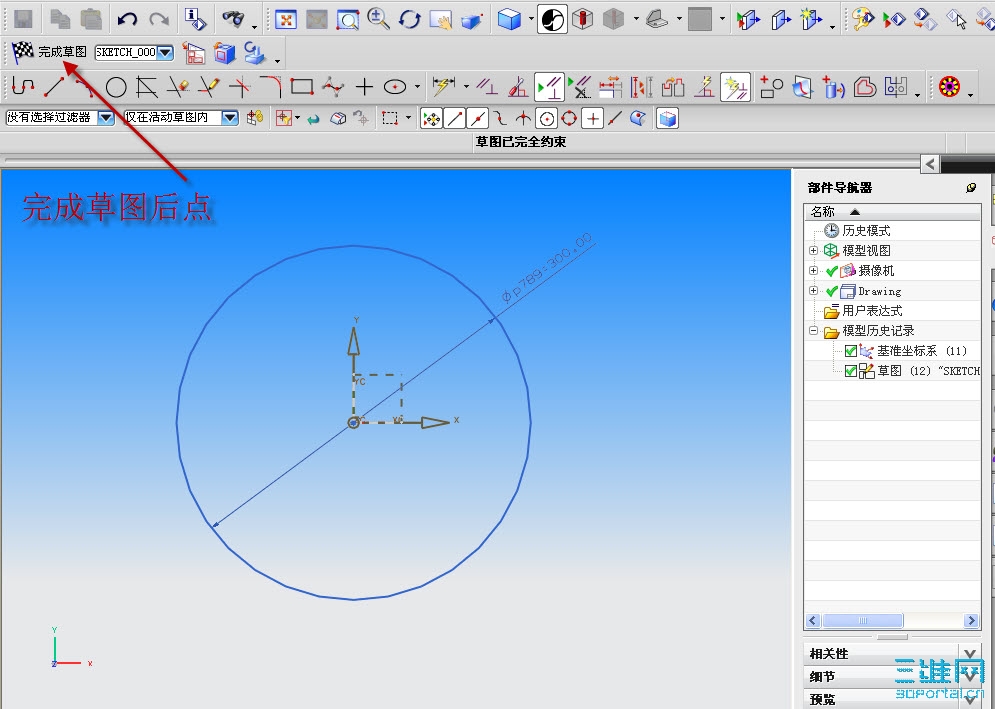
Task: Click the Edit Object Display palette icon
Action: point(862,19)
